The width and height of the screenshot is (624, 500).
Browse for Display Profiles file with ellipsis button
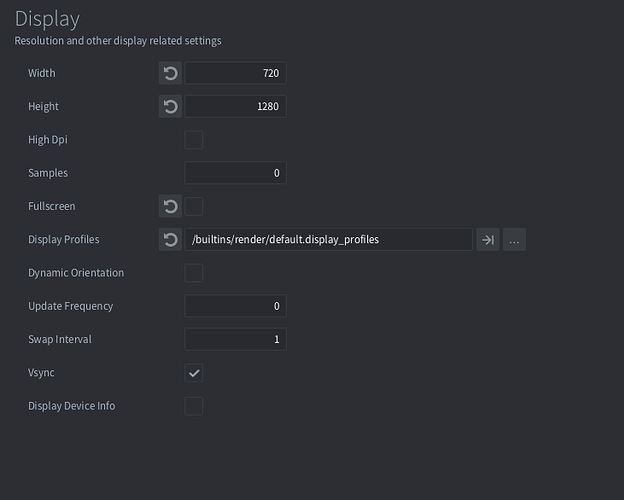[x=514, y=240]
